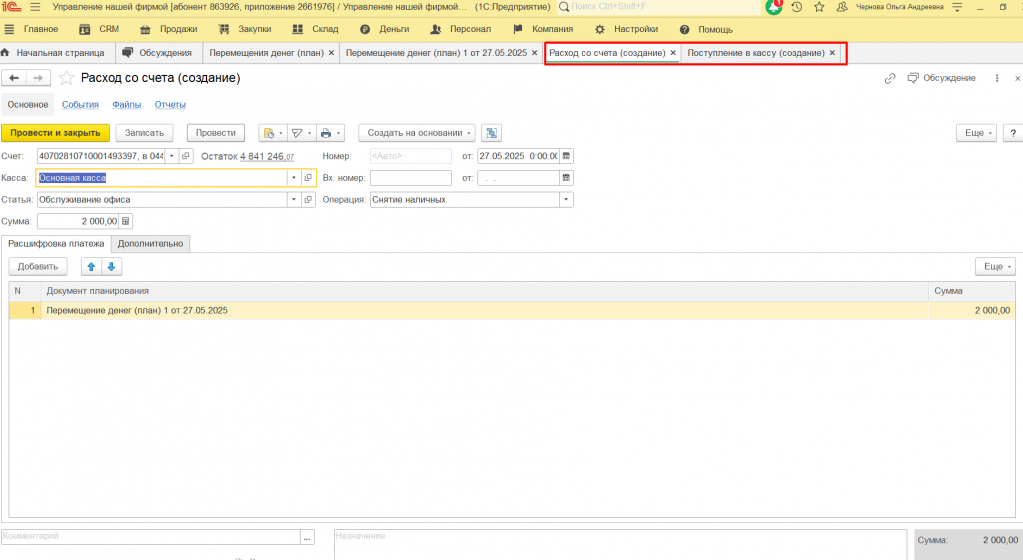Move row up with the blue up arrow
Screen dimensions: 1023x560
[92, 266]
